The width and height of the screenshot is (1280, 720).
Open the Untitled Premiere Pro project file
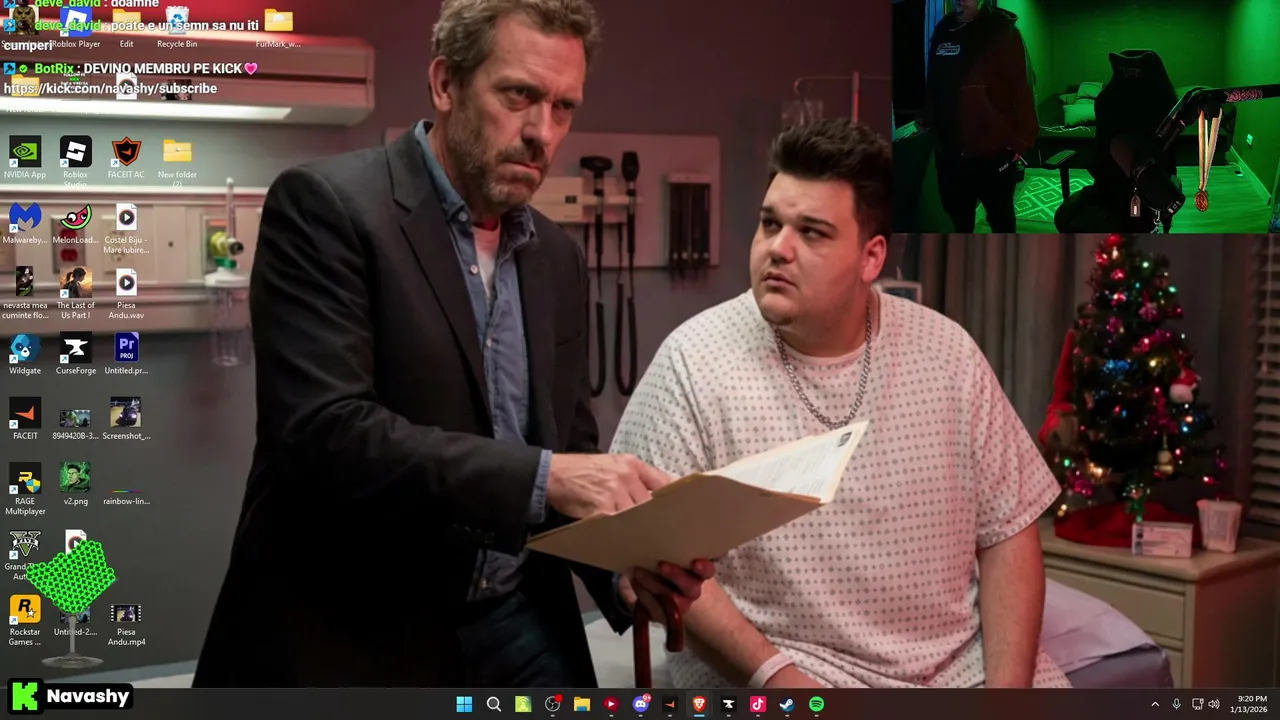coord(126,354)
